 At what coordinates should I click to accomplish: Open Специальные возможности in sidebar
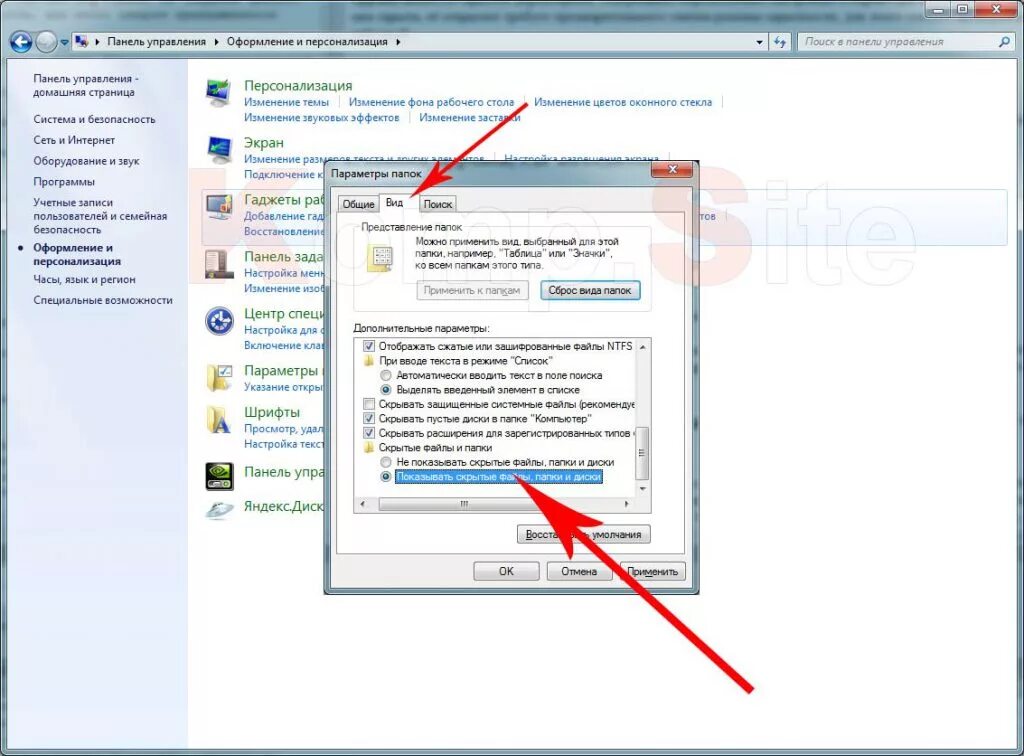(x=103, y=300)
